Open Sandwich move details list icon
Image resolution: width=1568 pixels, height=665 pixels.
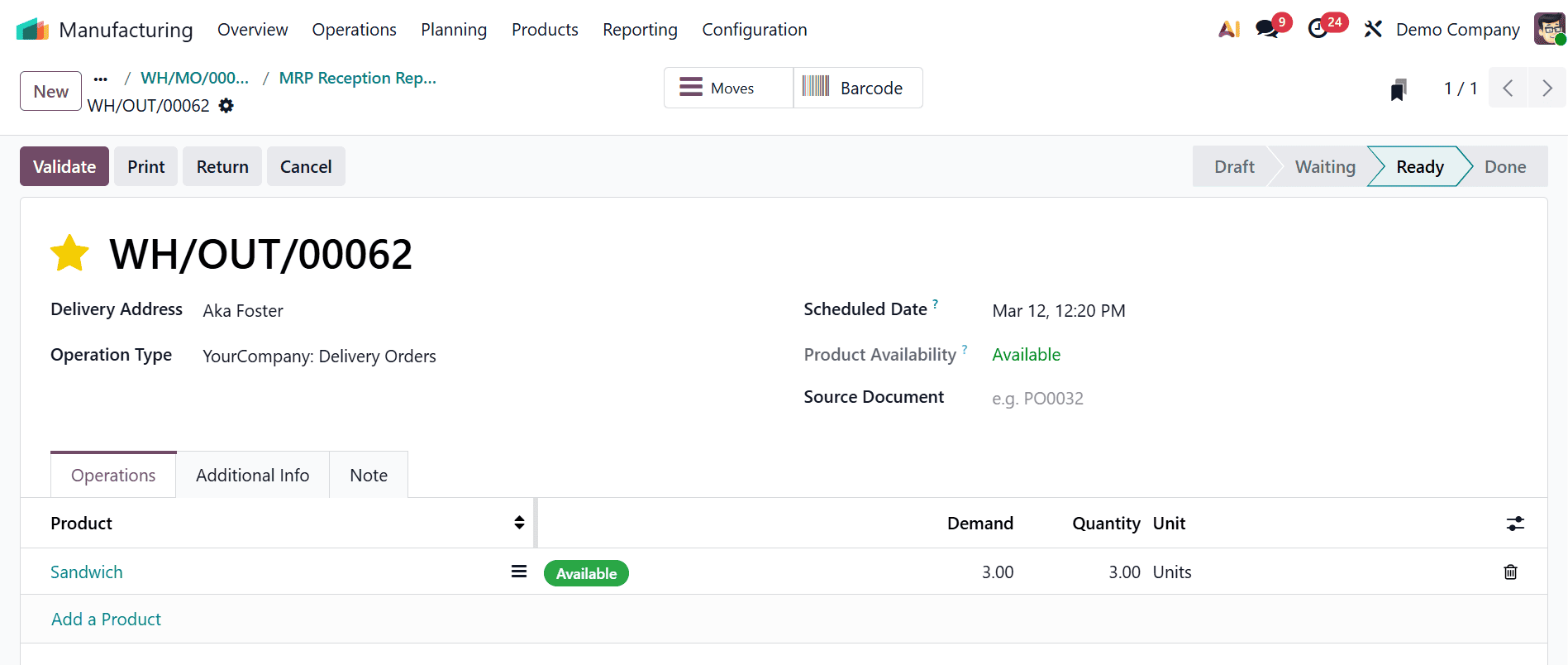coord(519,572)
